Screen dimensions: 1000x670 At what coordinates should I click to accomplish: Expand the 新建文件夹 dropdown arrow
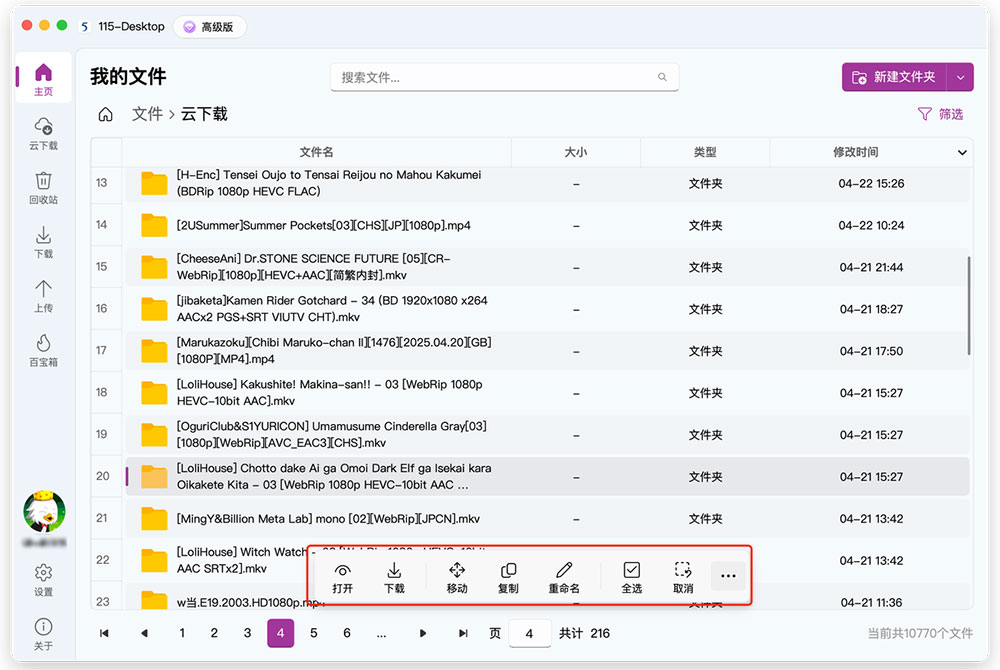tap(960, 77)
